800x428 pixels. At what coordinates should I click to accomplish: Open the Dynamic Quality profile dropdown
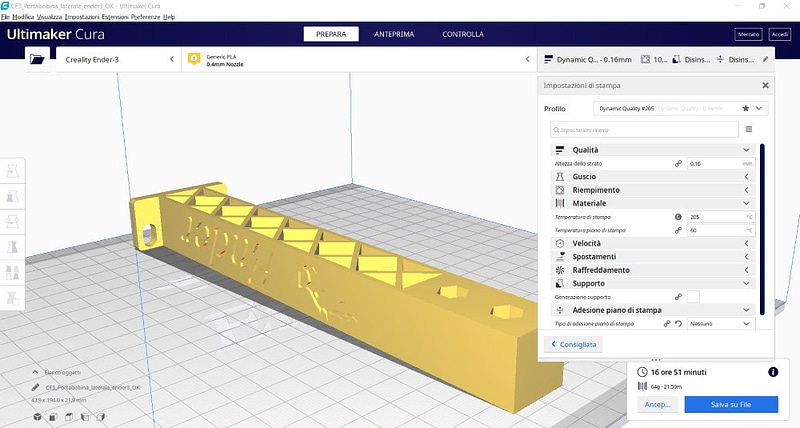(681, 108)
